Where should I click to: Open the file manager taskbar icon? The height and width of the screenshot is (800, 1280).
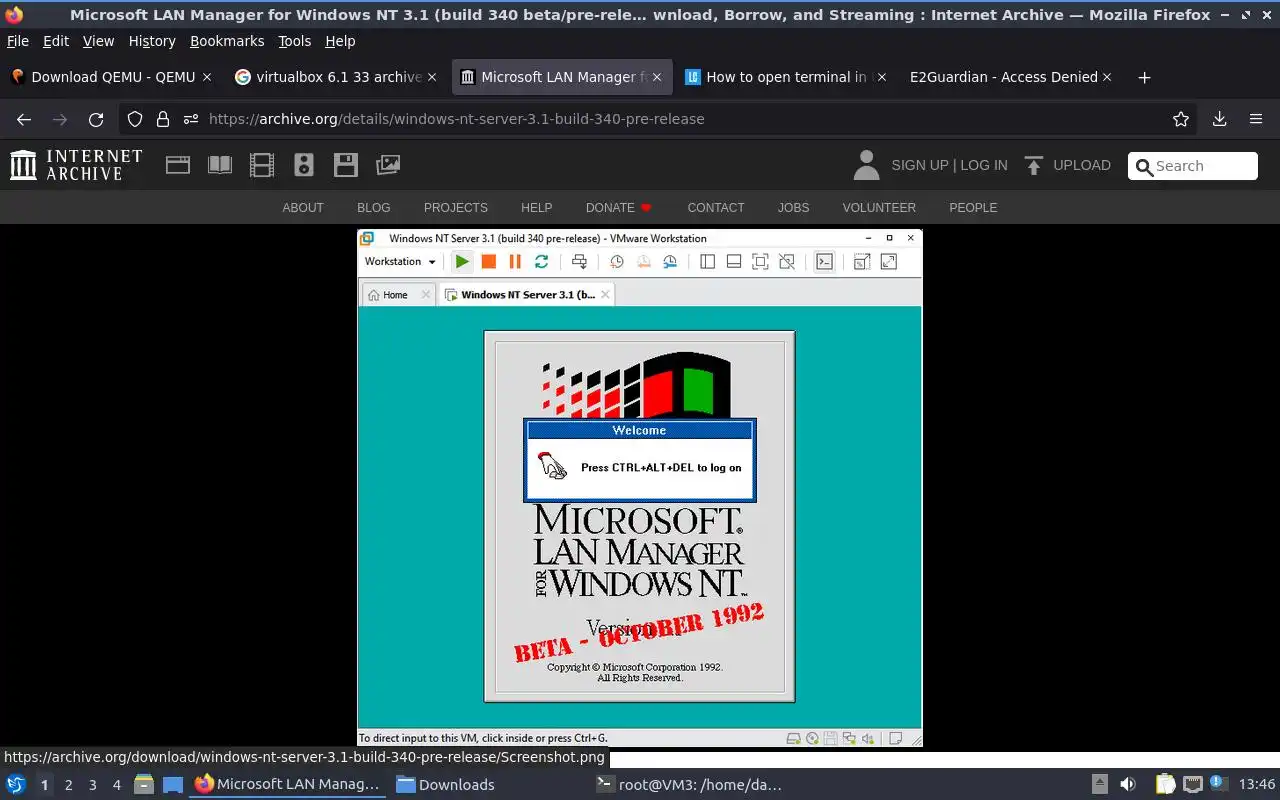click(x=144, y=784)
